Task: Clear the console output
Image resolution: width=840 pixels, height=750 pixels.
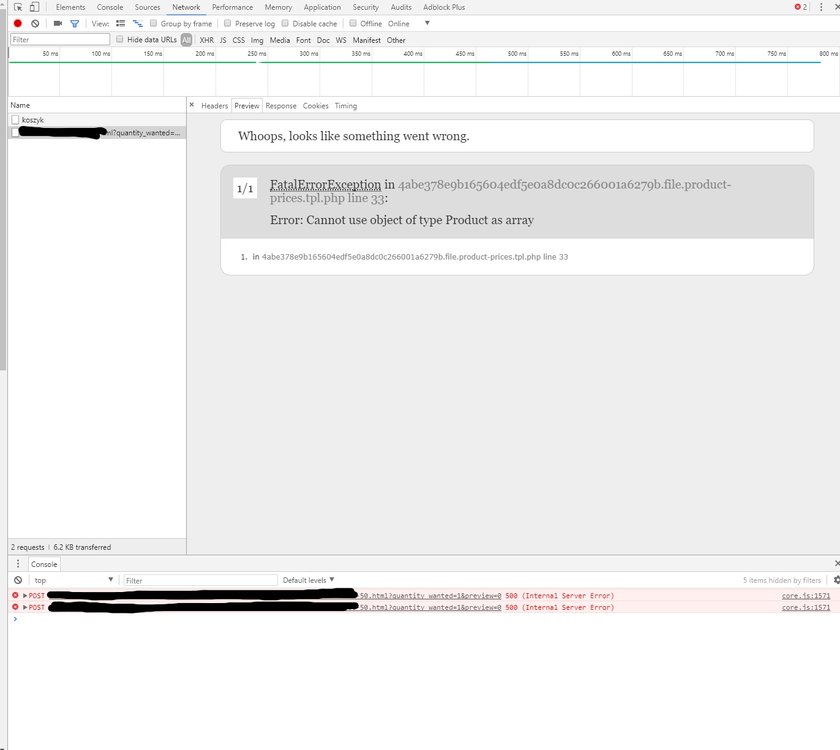Action: (x=18, y=580)
